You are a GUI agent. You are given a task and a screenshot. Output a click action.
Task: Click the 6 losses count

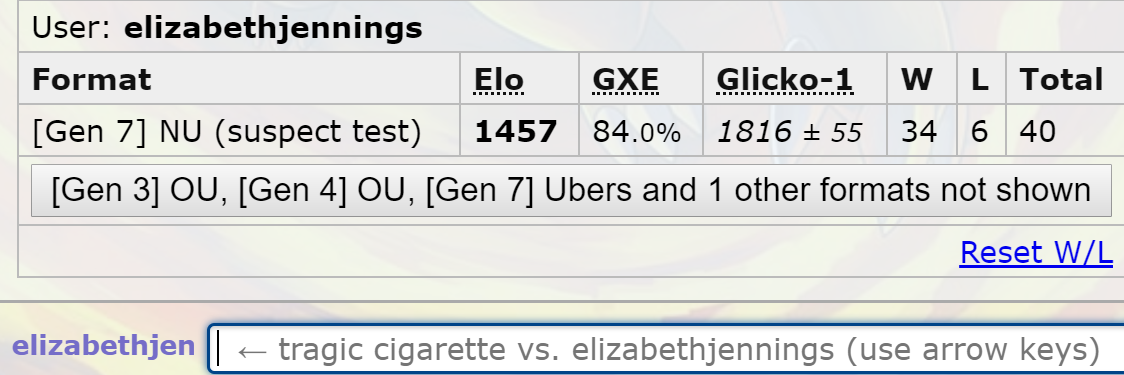[980, 132]
